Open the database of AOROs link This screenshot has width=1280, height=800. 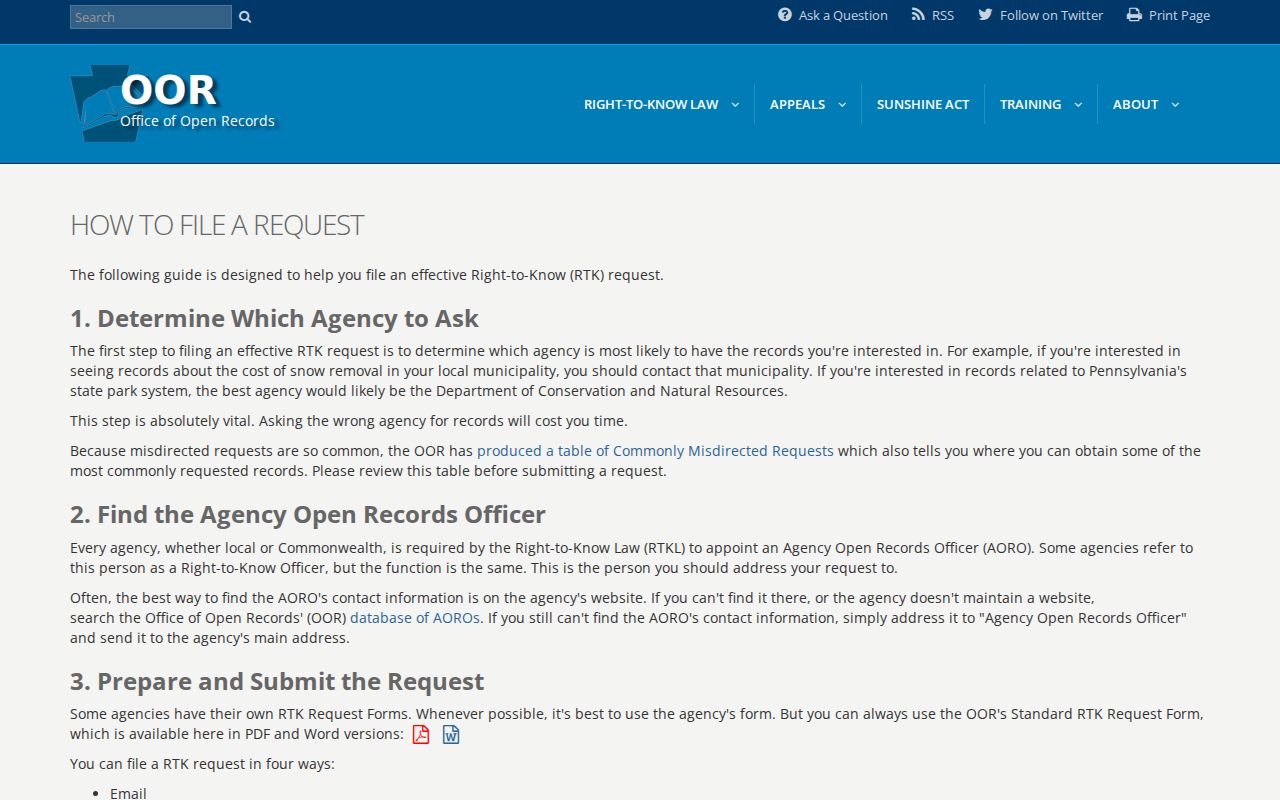[415, 618]
